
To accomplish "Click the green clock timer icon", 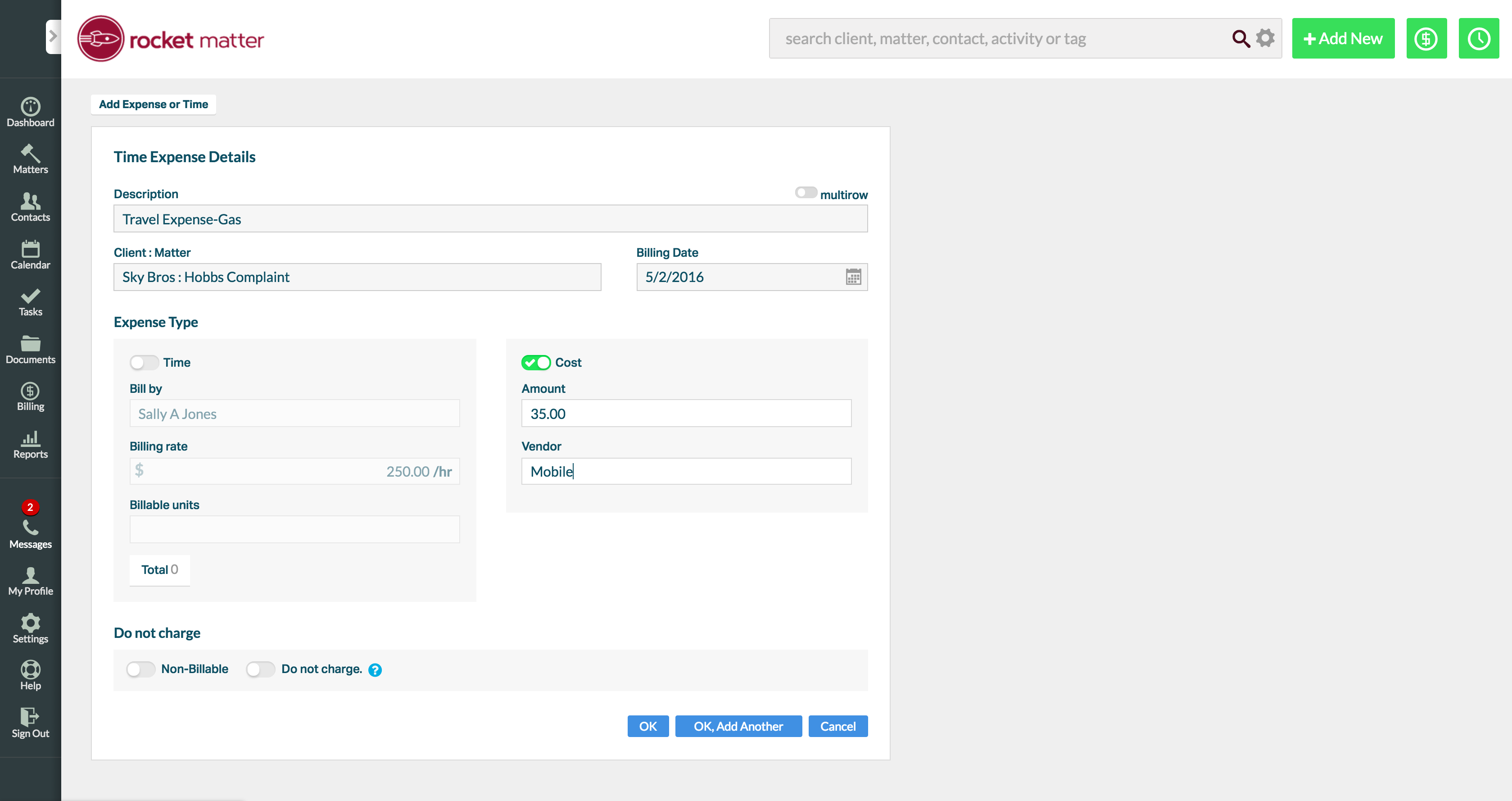I will click(1479, 39).
